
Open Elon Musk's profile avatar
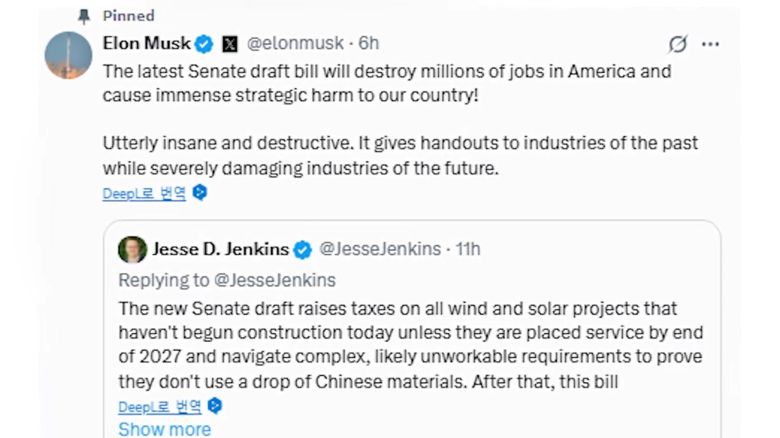tap(69, 56)
